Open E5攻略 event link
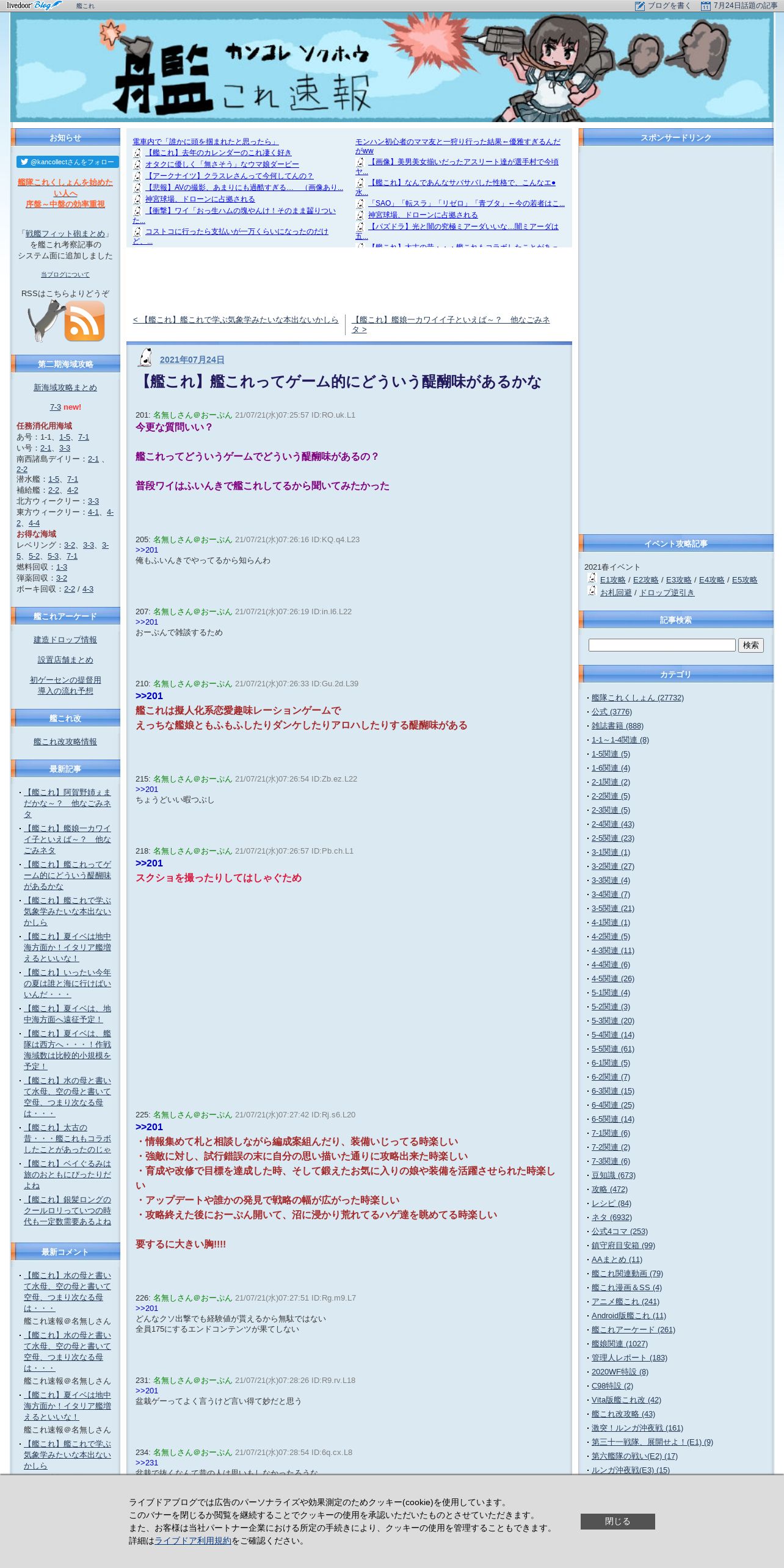The width and height of the screenshot is (784, 1568). 744,580
